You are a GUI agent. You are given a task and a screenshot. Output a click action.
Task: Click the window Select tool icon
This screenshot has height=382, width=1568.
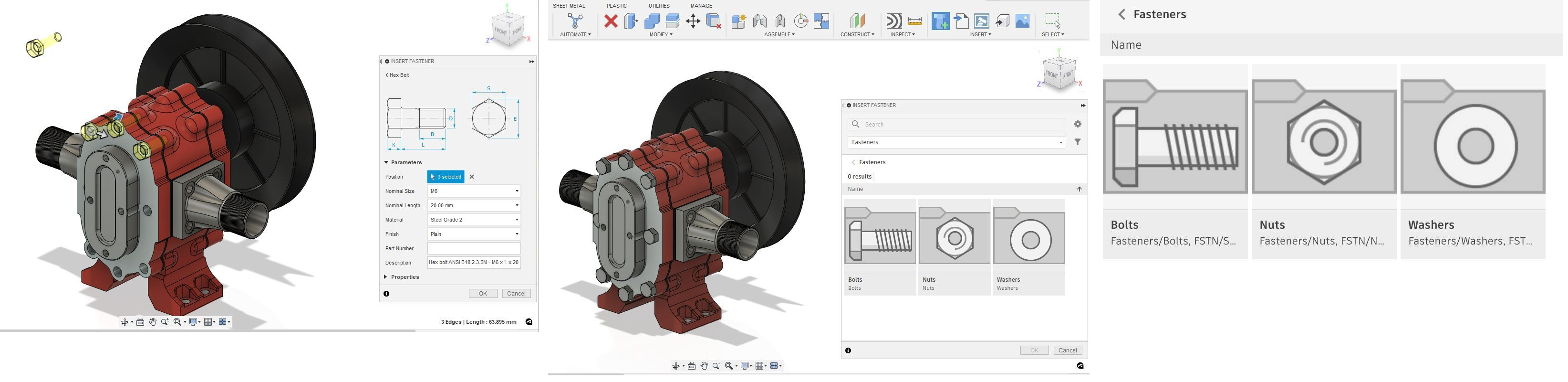(x=1053, y=21)
